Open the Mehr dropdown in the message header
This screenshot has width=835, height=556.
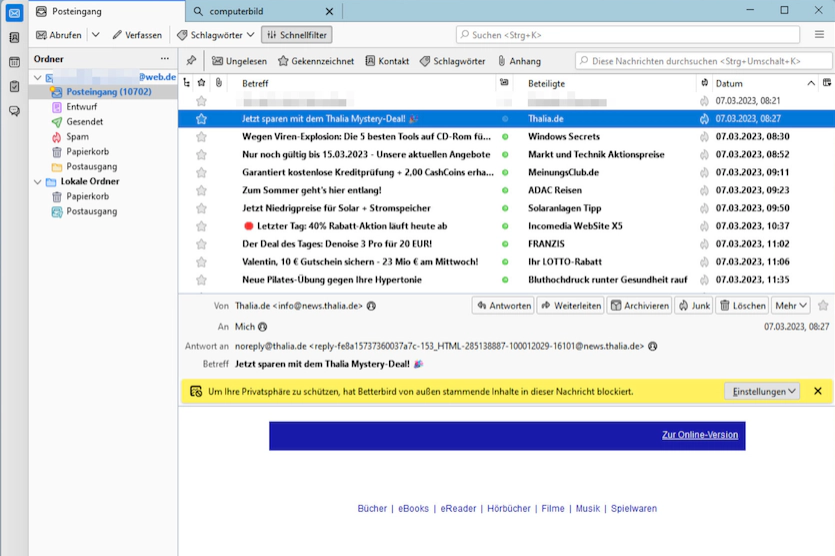coord(790,306)
